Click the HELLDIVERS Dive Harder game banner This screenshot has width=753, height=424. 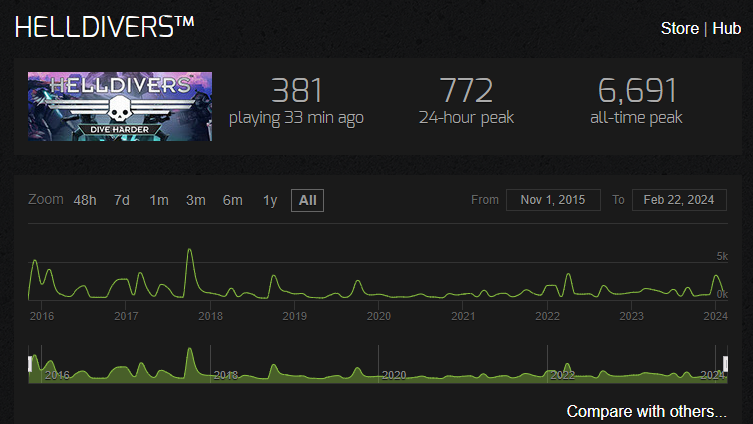click(120, 106)
